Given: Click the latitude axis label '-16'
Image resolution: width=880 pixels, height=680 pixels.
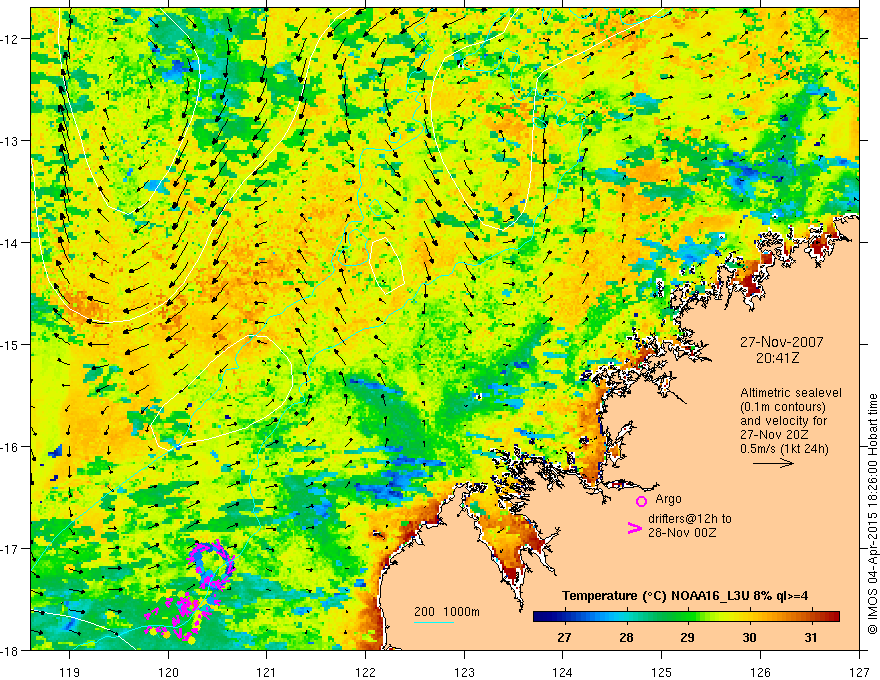Looking at the screenshot, I should coord(11,447).
